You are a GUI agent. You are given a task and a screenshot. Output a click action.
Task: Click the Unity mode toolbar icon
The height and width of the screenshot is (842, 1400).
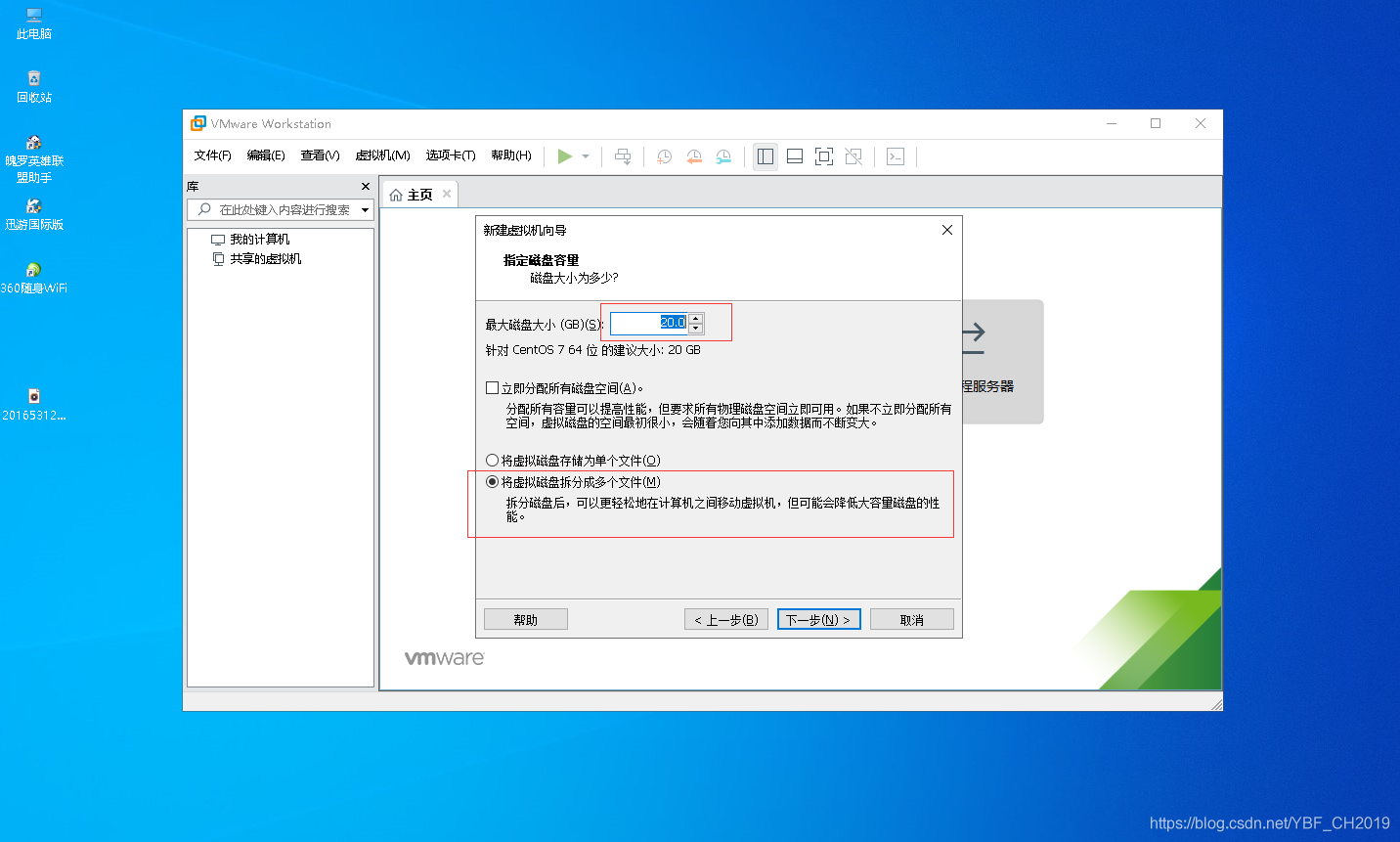click(x=853, y=156)
